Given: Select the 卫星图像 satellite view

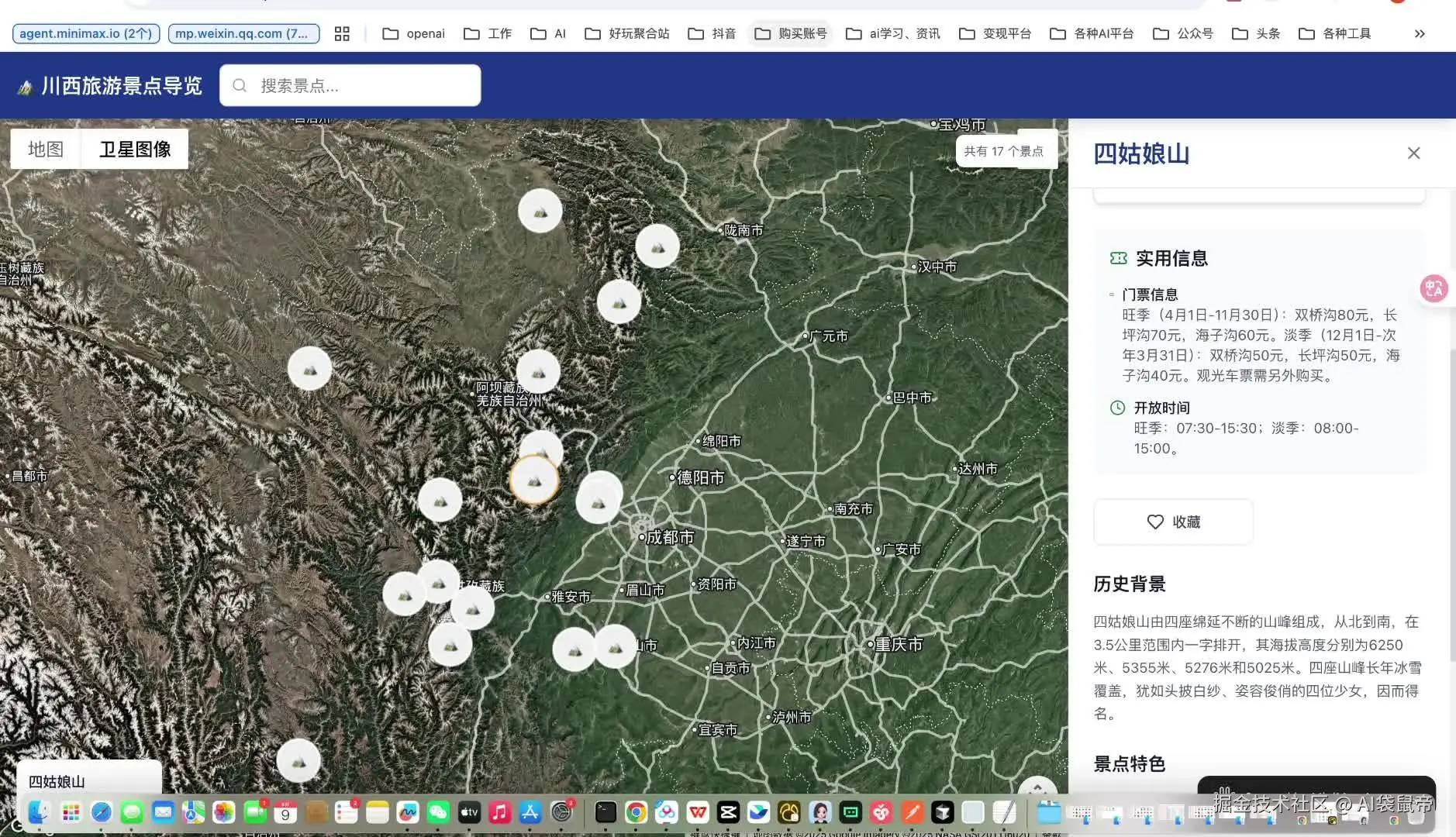Looking at the screenshot, I should [x=135, y=149].
